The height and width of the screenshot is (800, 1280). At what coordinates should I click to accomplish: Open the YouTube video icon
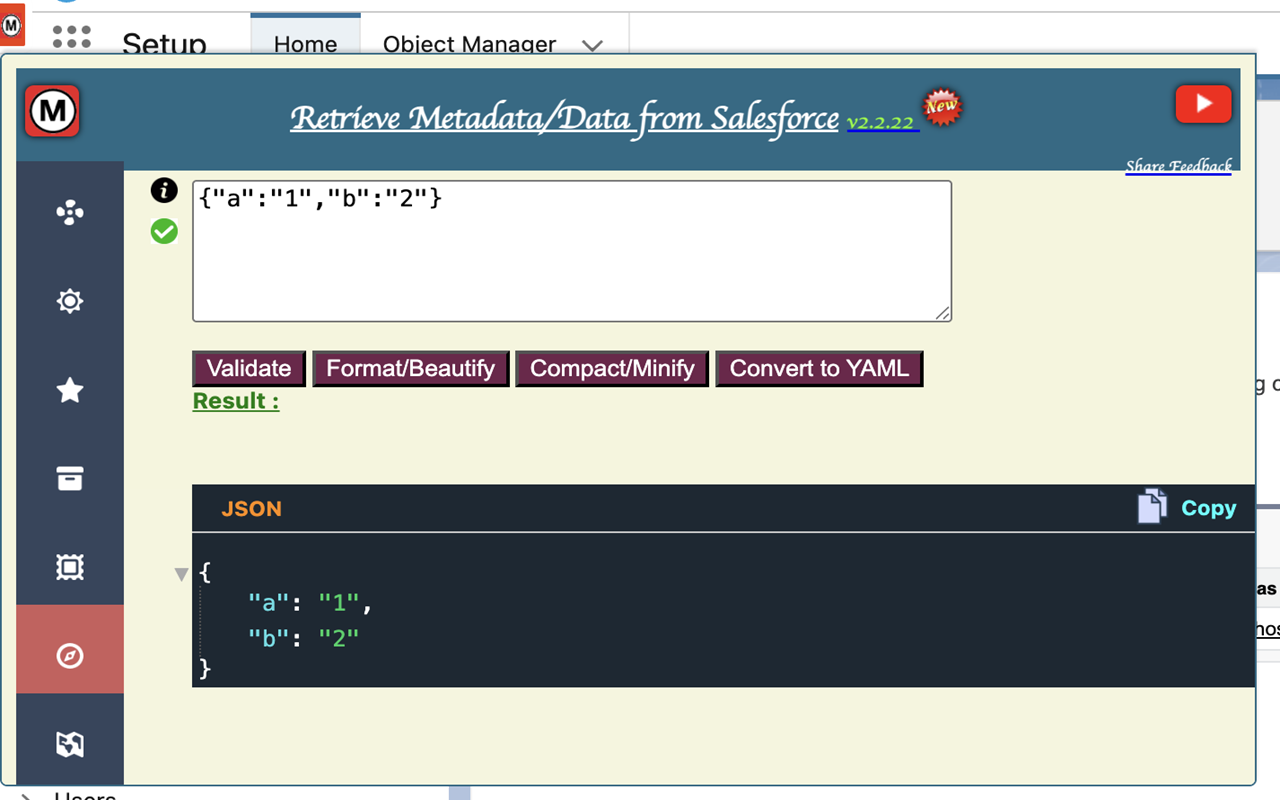click(1203, 104)
